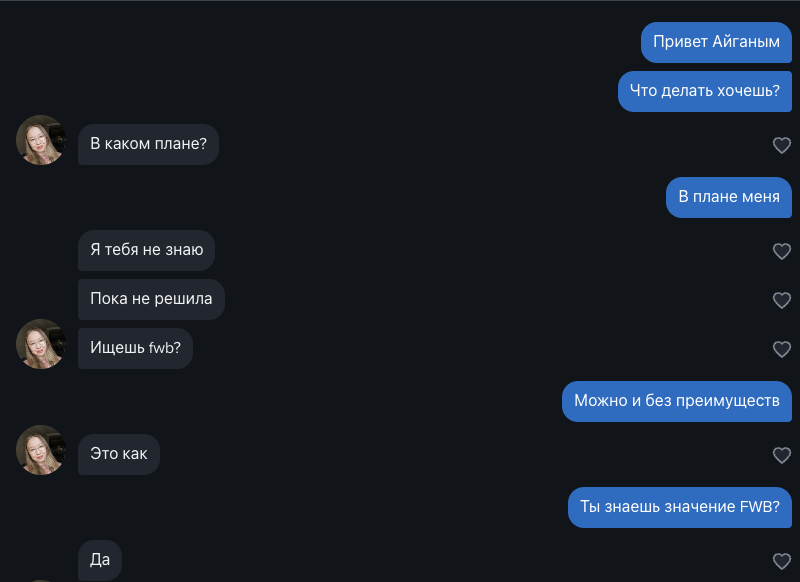Screen dimensions: 800x582
Task: Heart the 'Да' reply message
Action: (x=782, y=561)
